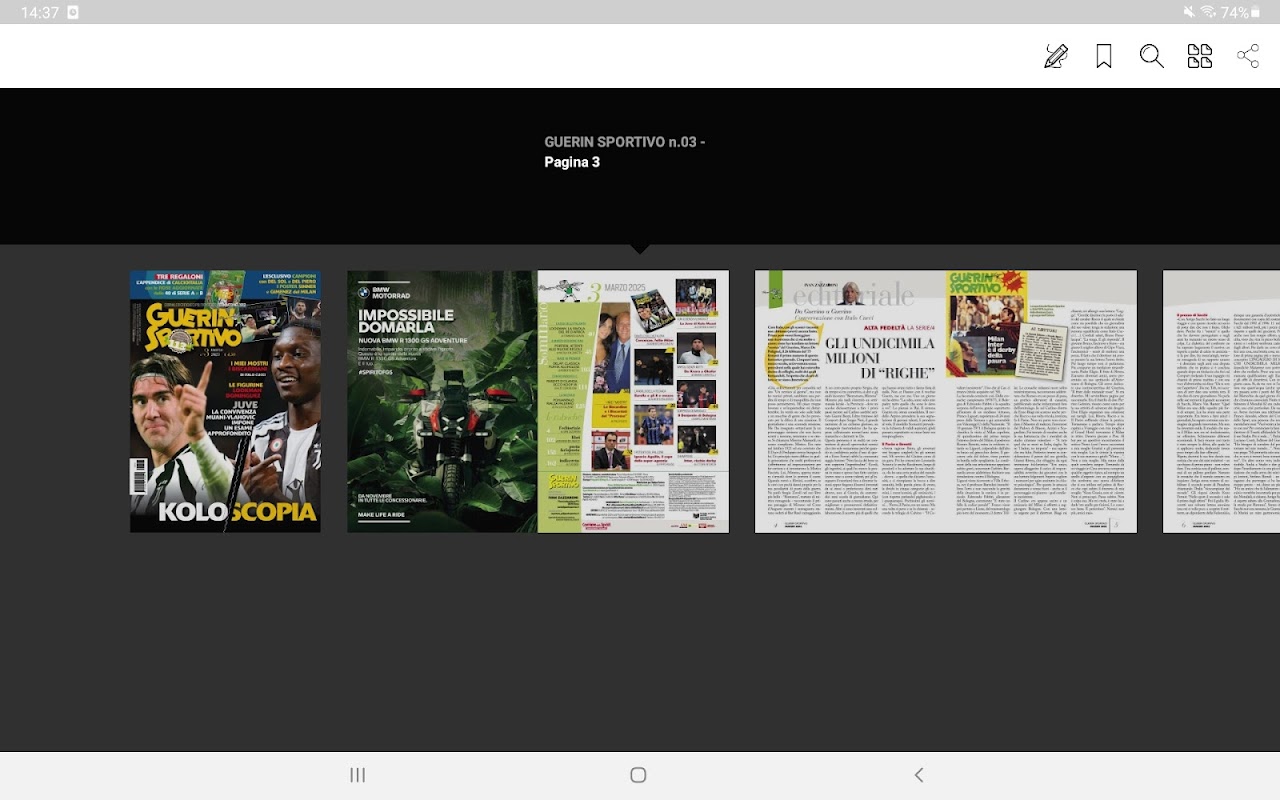Tap the notification icon beside the clock
Image resolution: width=1280 pixels, height=800 pixels.
(x=73, y=12)
